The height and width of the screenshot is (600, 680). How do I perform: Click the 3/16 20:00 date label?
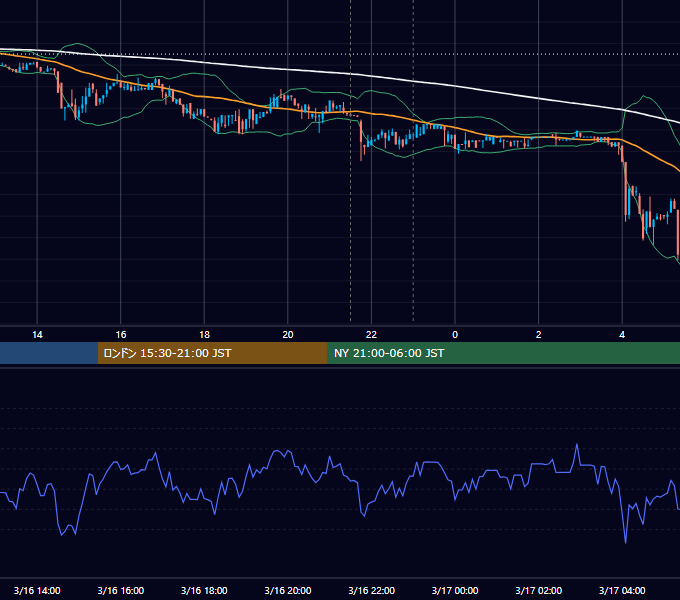tap(288, 590)
